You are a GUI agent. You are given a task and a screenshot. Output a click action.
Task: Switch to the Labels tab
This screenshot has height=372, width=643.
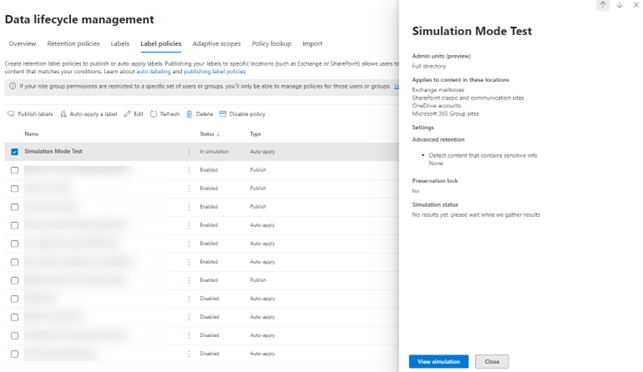pos(120,43)
